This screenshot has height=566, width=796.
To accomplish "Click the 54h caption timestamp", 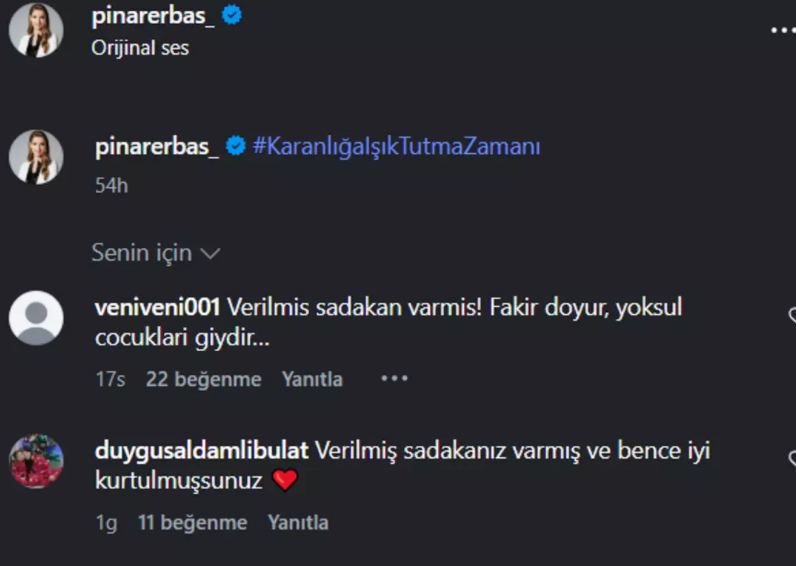I will [109, 185].
